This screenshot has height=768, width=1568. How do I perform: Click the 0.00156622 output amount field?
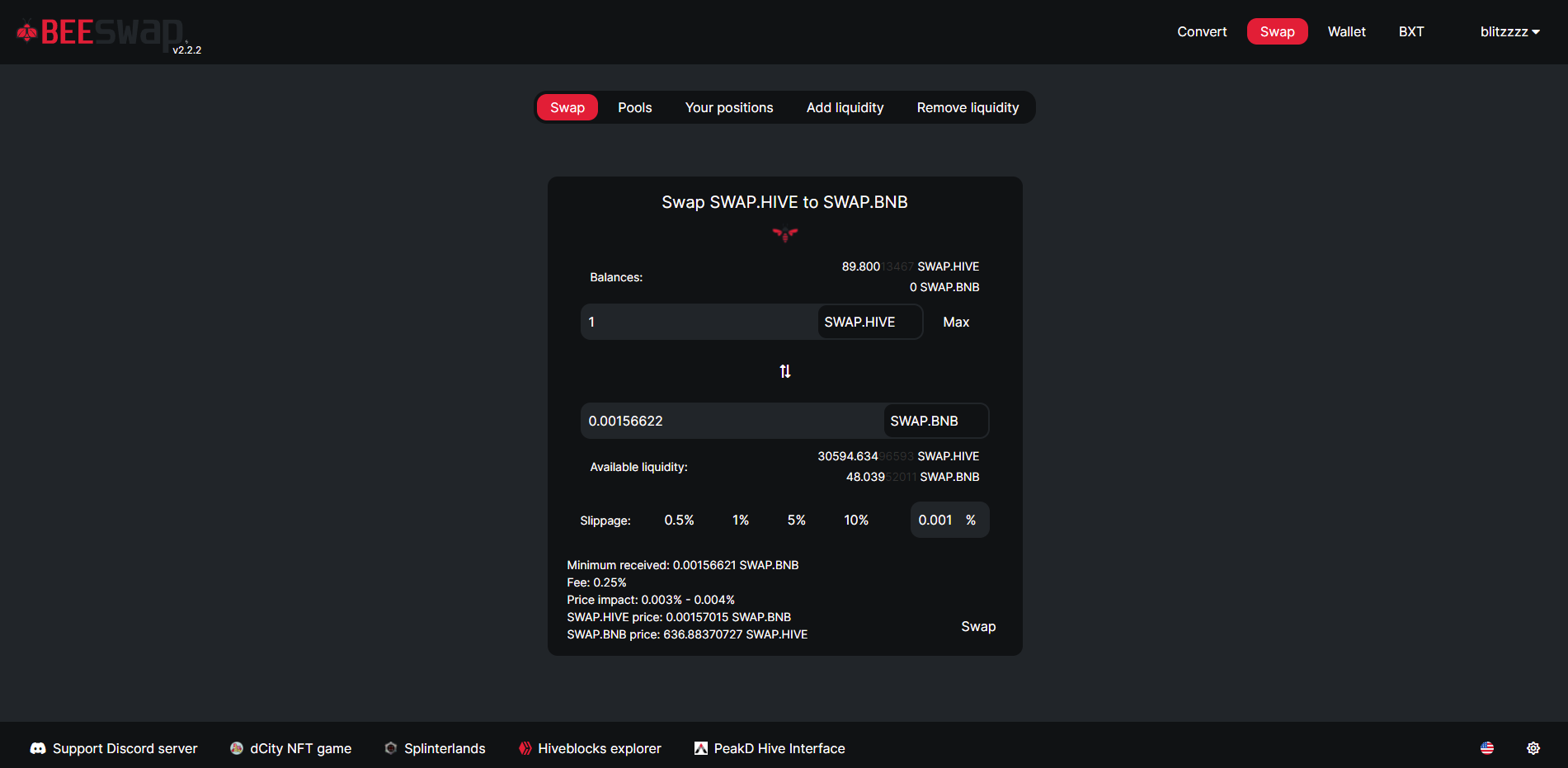coord(732,421)
